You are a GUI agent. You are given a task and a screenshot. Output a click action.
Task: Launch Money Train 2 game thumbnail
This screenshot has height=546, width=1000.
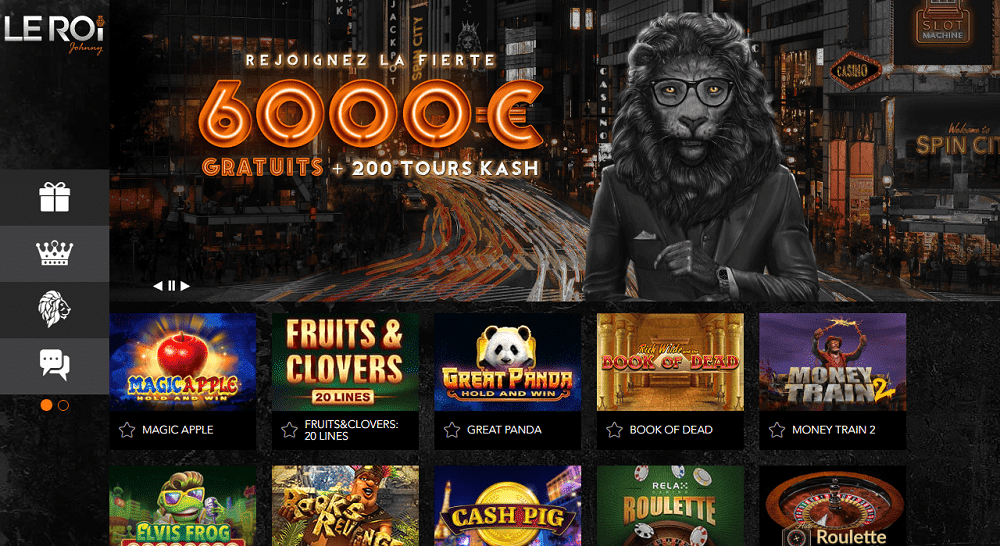832,362
